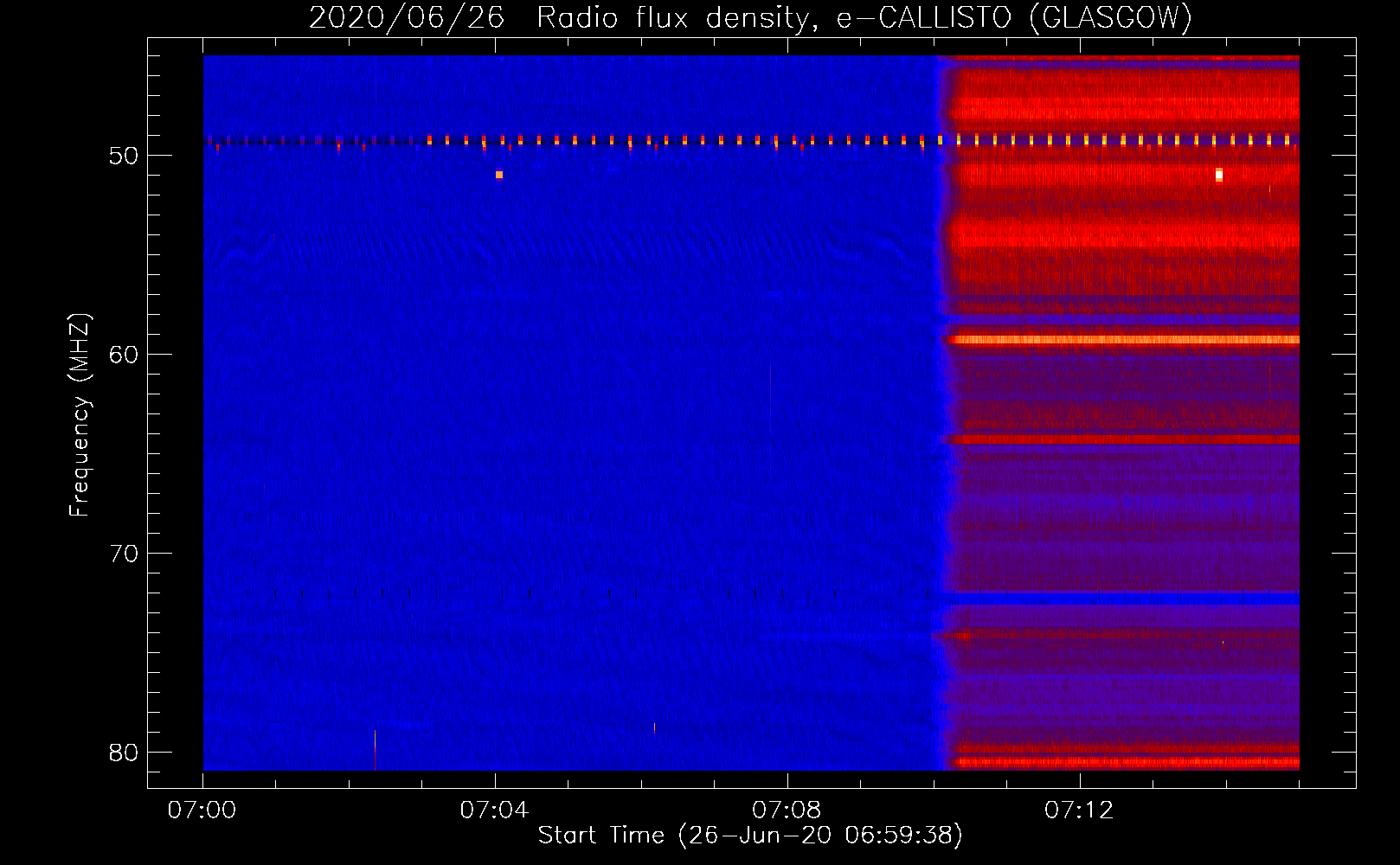Click the 80 frequency tick label
The width and height of the screenshot is (1400, 865).
click(124, 753)
